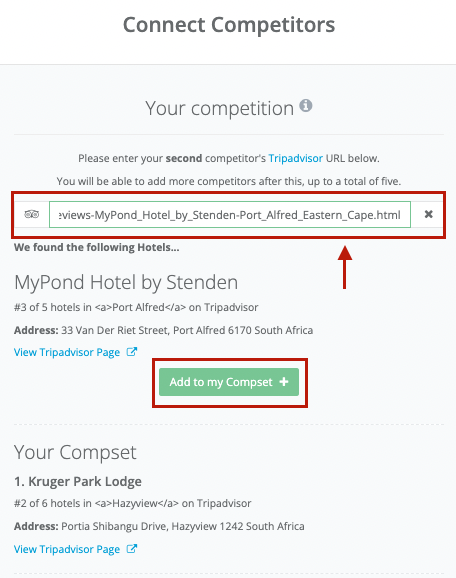The height and width of the screenshot is (578, 456).
Task: Click the Your competition heading text
Action: (x=219, y=109)
